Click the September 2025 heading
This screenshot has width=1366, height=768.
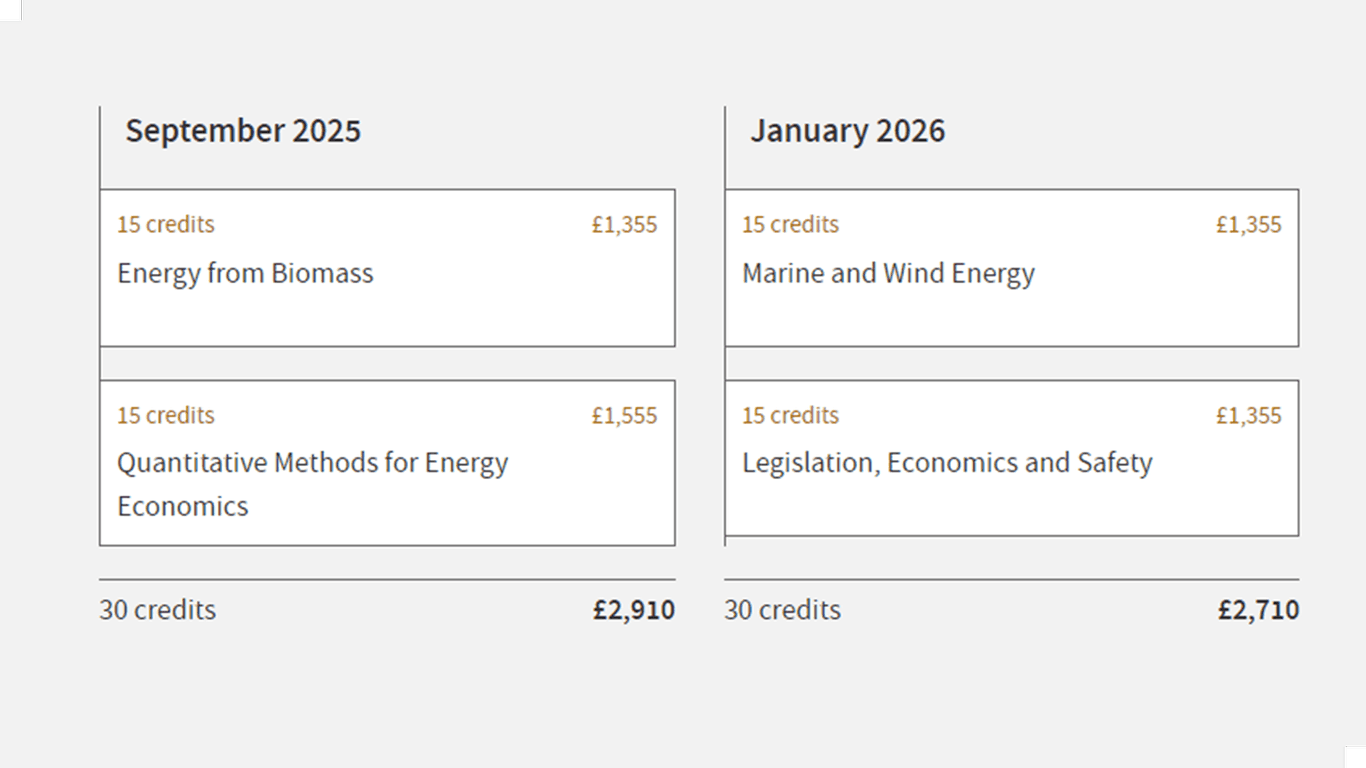click(243, 131)
